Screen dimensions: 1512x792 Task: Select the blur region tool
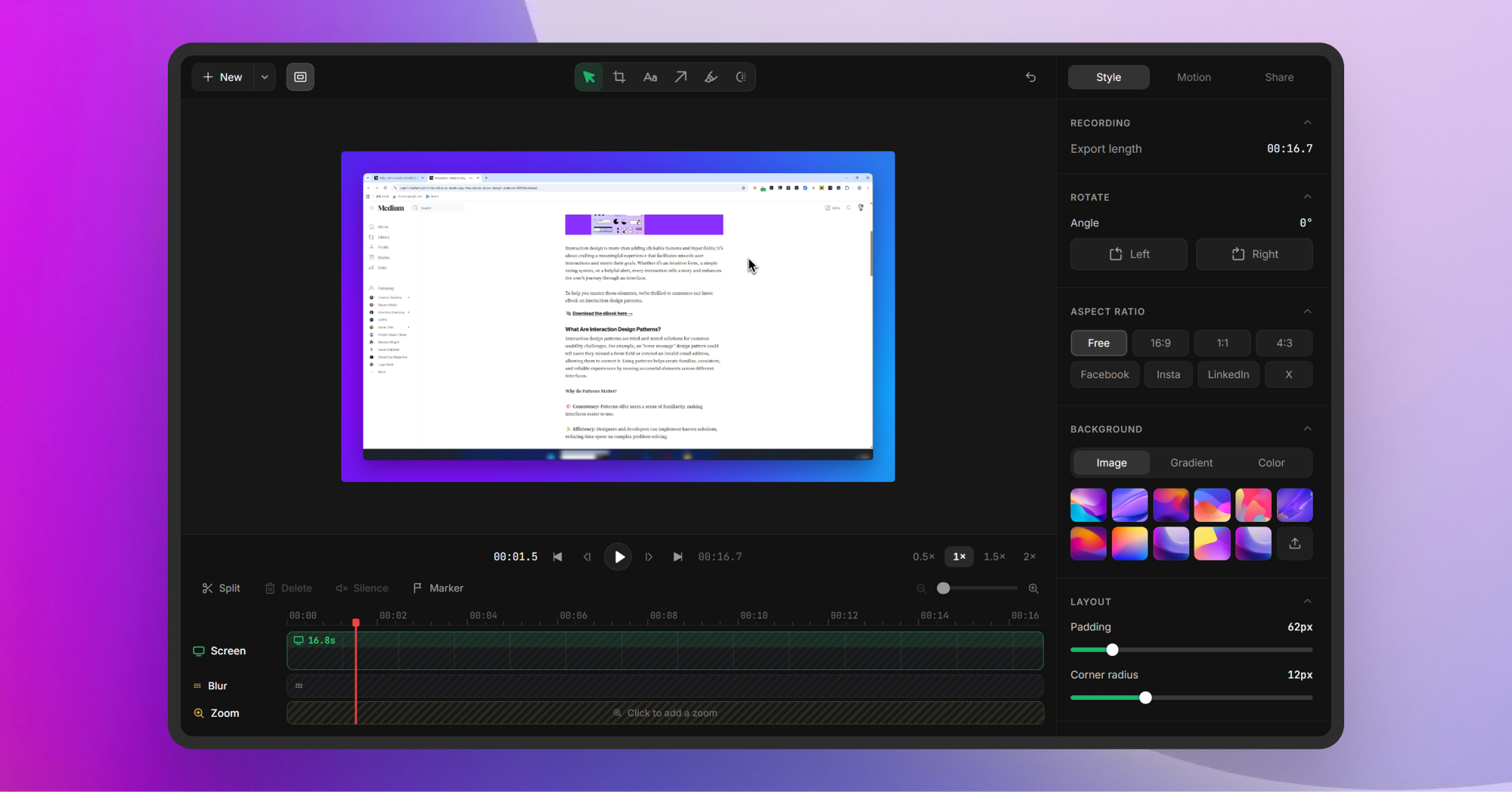pyautogui.click(x=741, y=77)
